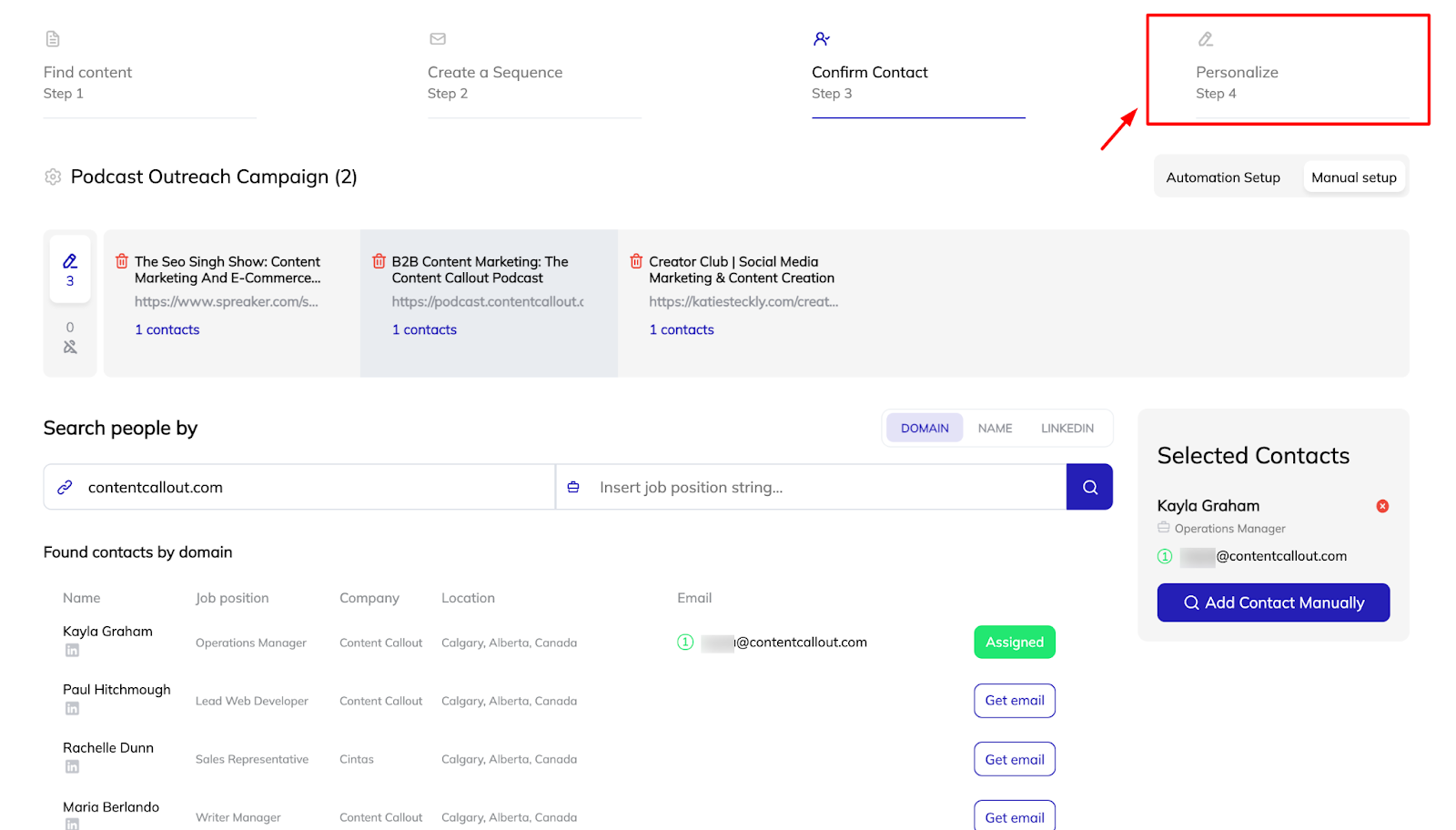Switch to Automation Setup mode

1223,177
